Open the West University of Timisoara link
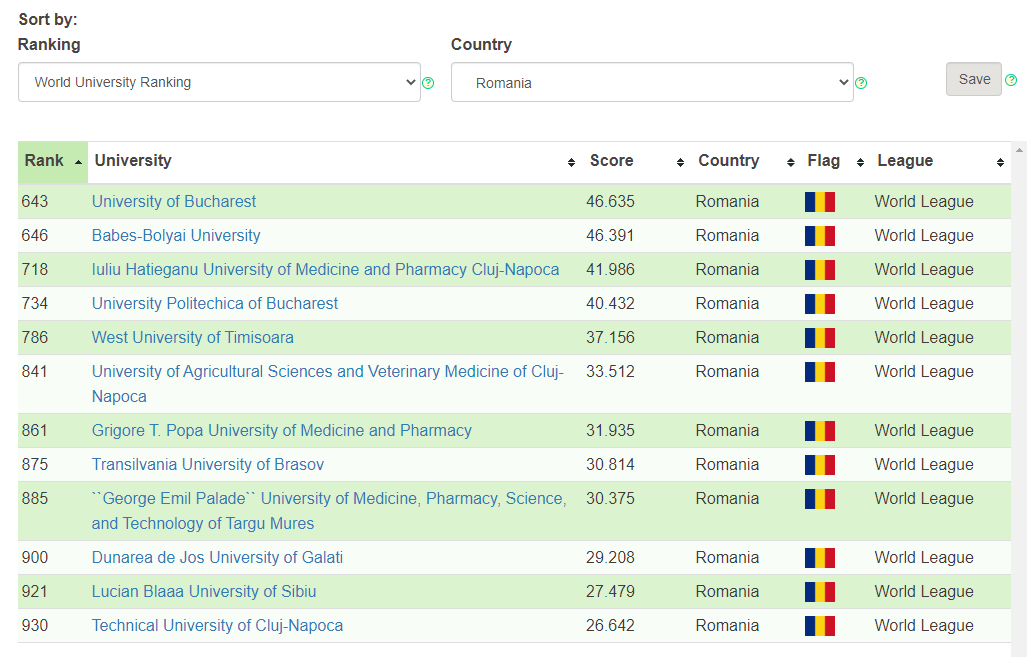The height and width of the screenshot is (657, 1027). (192, 337)
